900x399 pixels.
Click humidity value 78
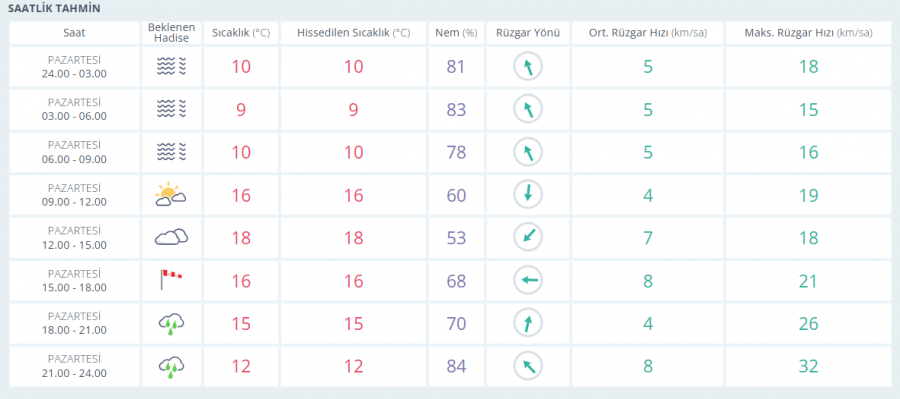pos(456,153)
